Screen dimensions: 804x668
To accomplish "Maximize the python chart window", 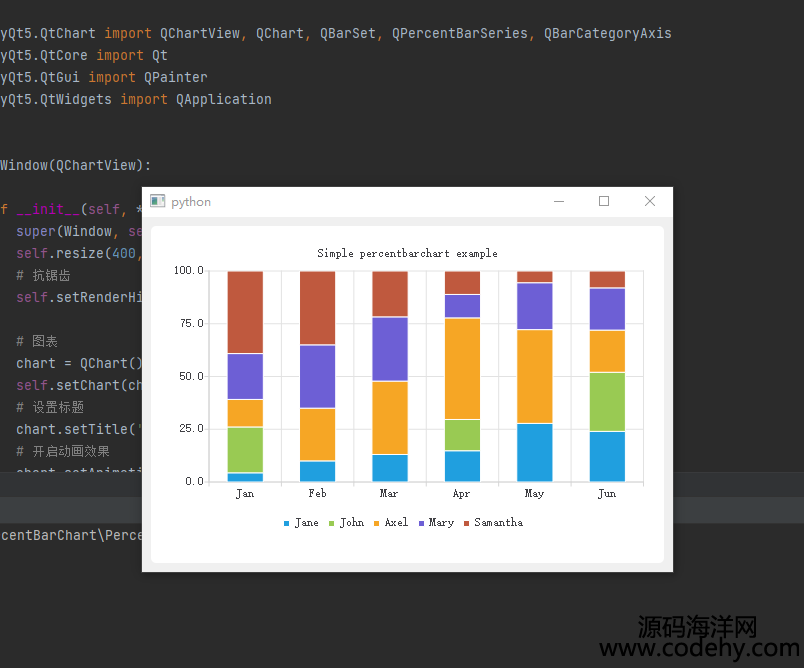I will [604, 202].
